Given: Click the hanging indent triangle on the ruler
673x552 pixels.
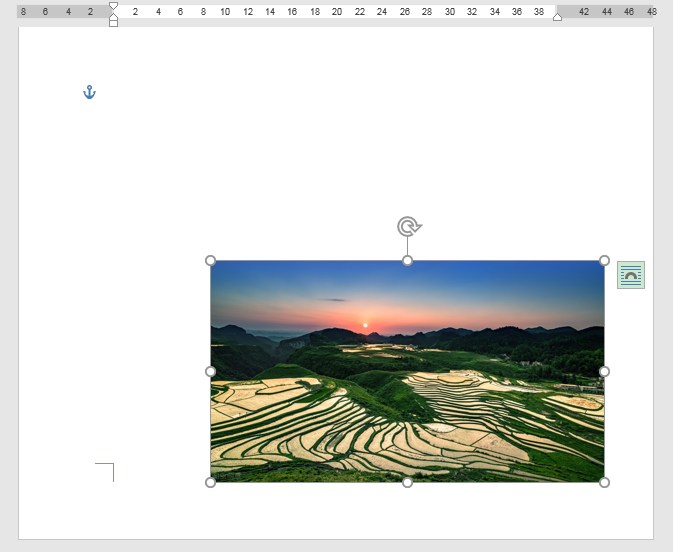Looking at the screenshot, I should (x=113, y=16).
